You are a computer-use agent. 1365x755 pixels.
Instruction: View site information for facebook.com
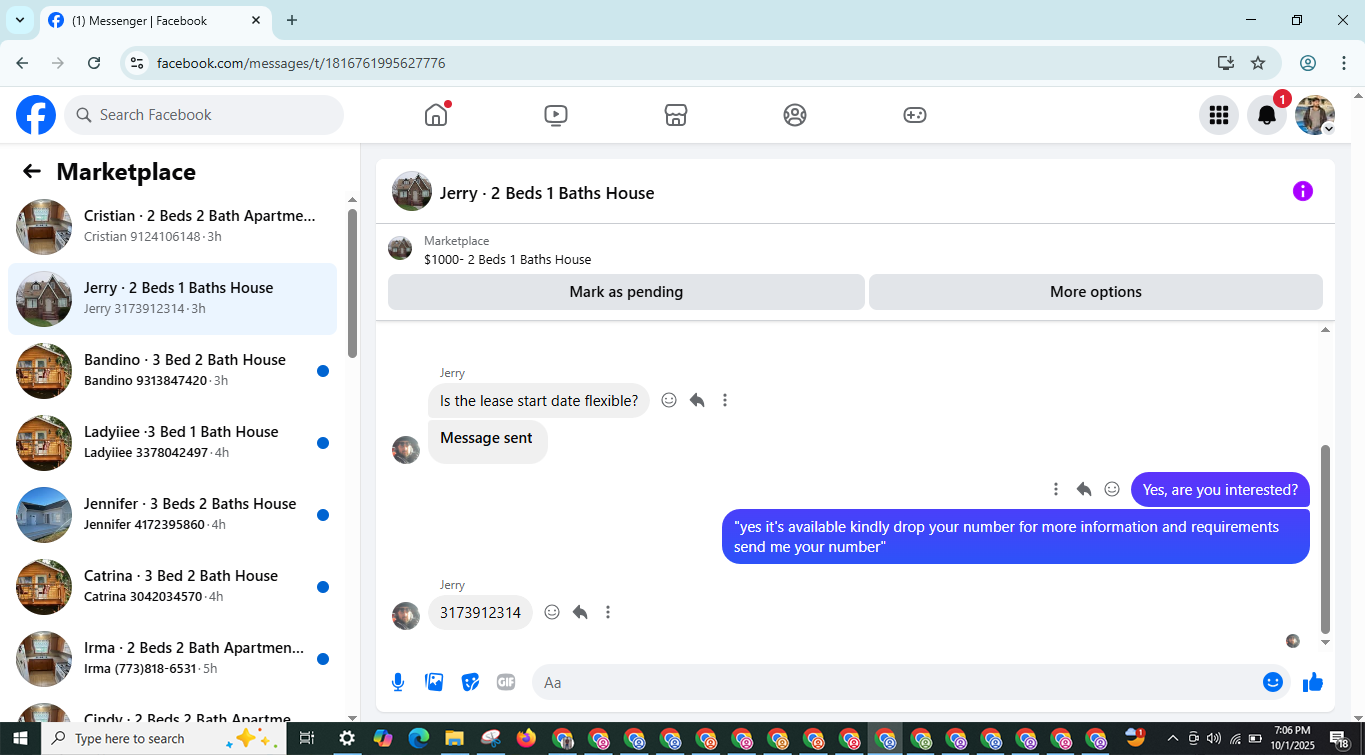click(x=138, y=63)
